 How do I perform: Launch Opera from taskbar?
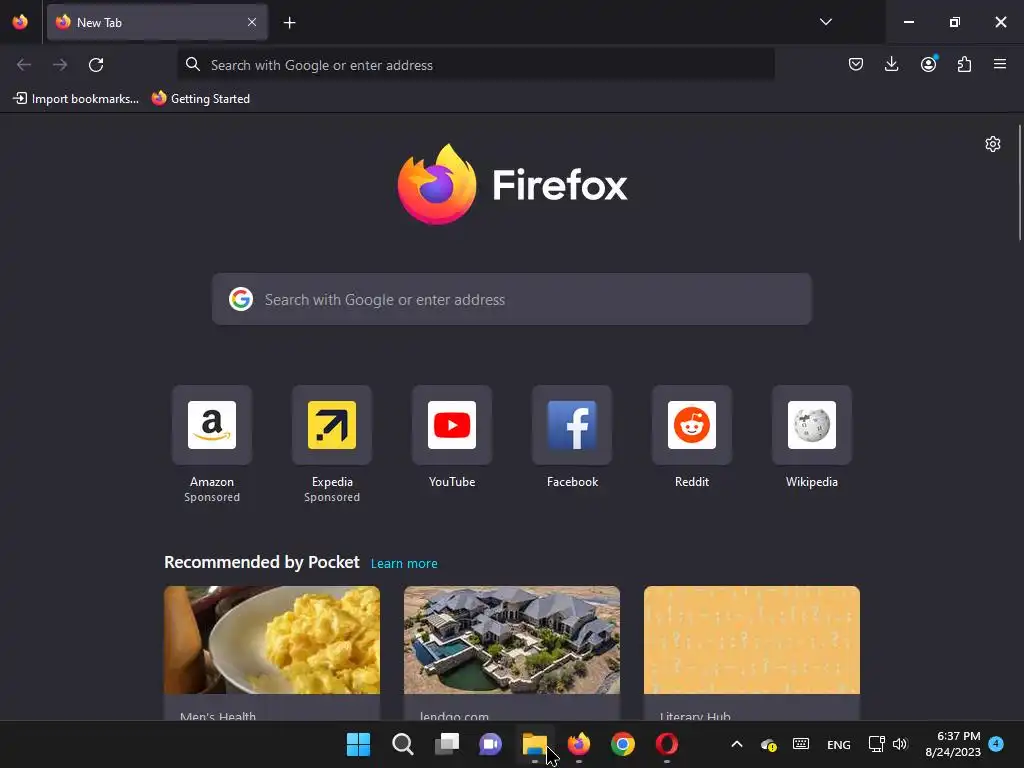(x=667, y=744)
